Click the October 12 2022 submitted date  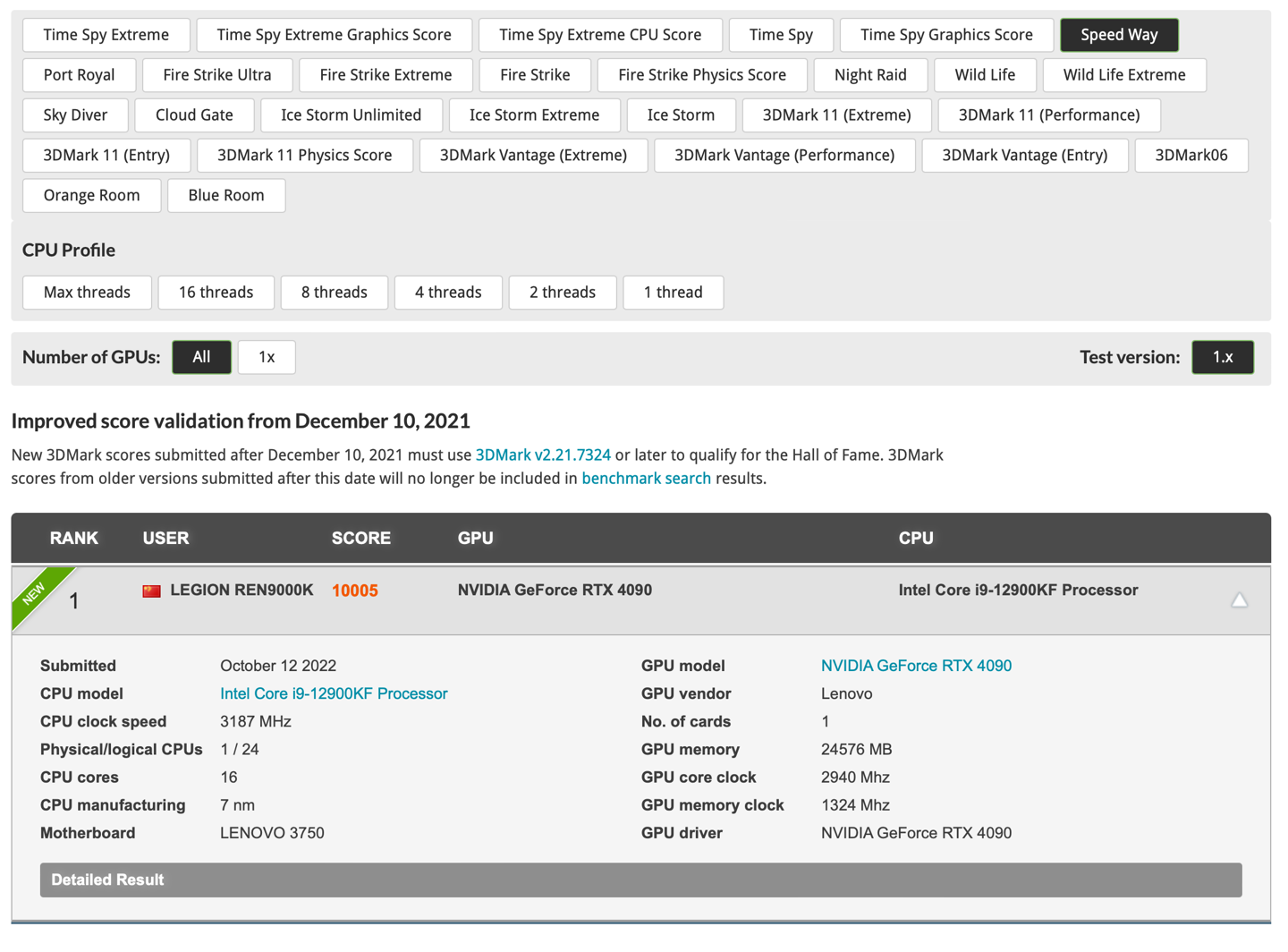[x=278, y=666]
